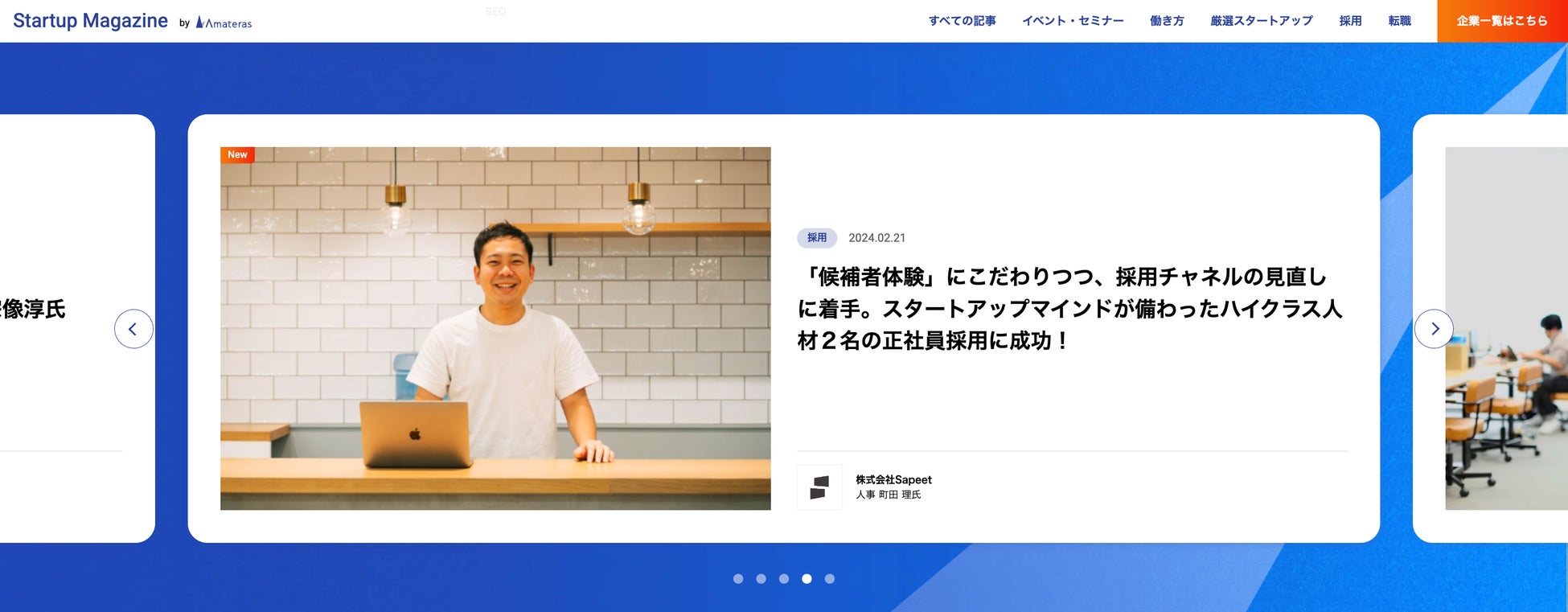This screenshot has height=612, width=1568.
Task: Open the 厳選スタートアップ menu item
Action: click(1262, 21)
